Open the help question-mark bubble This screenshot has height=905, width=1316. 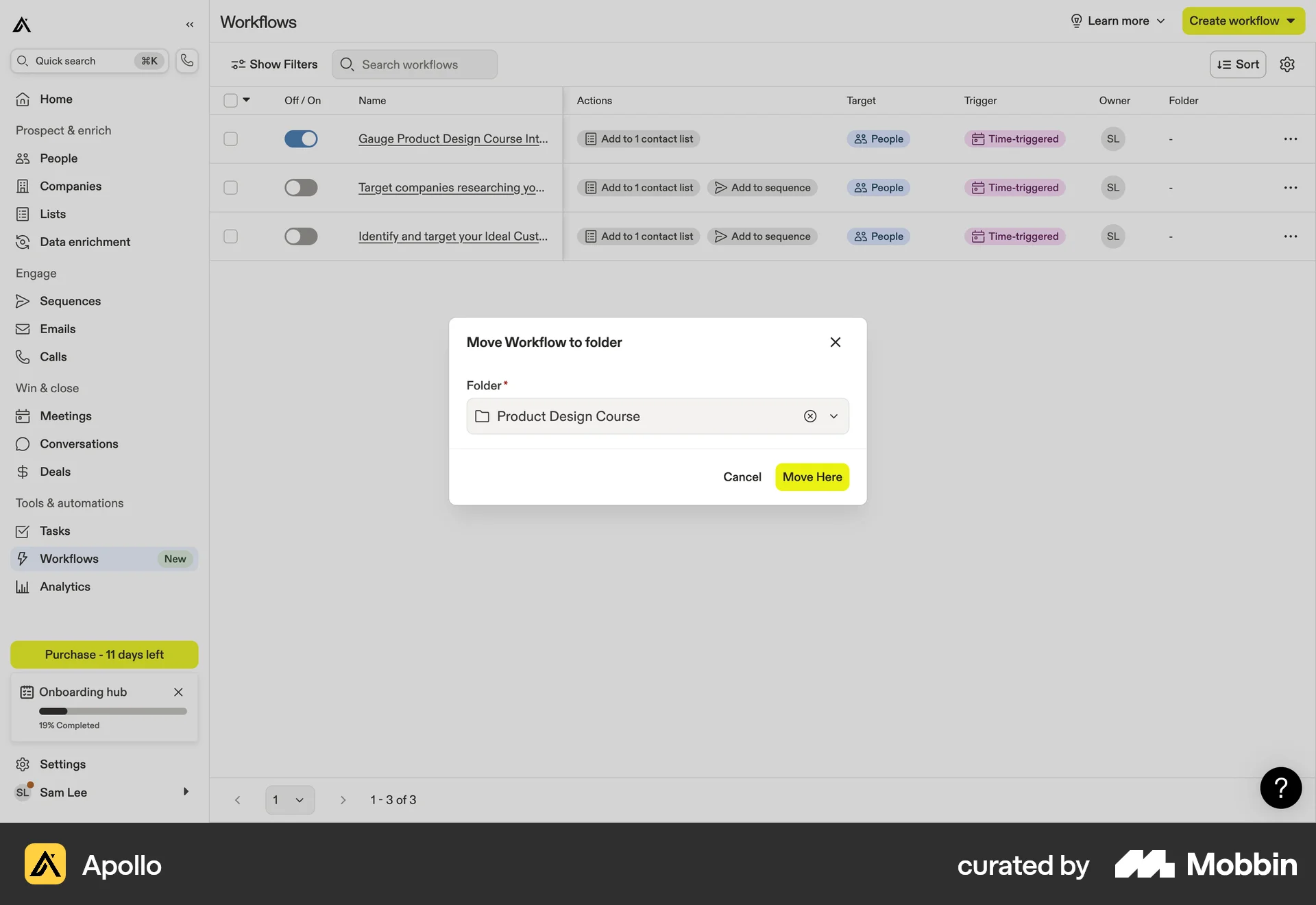(x=1280, y=788)
